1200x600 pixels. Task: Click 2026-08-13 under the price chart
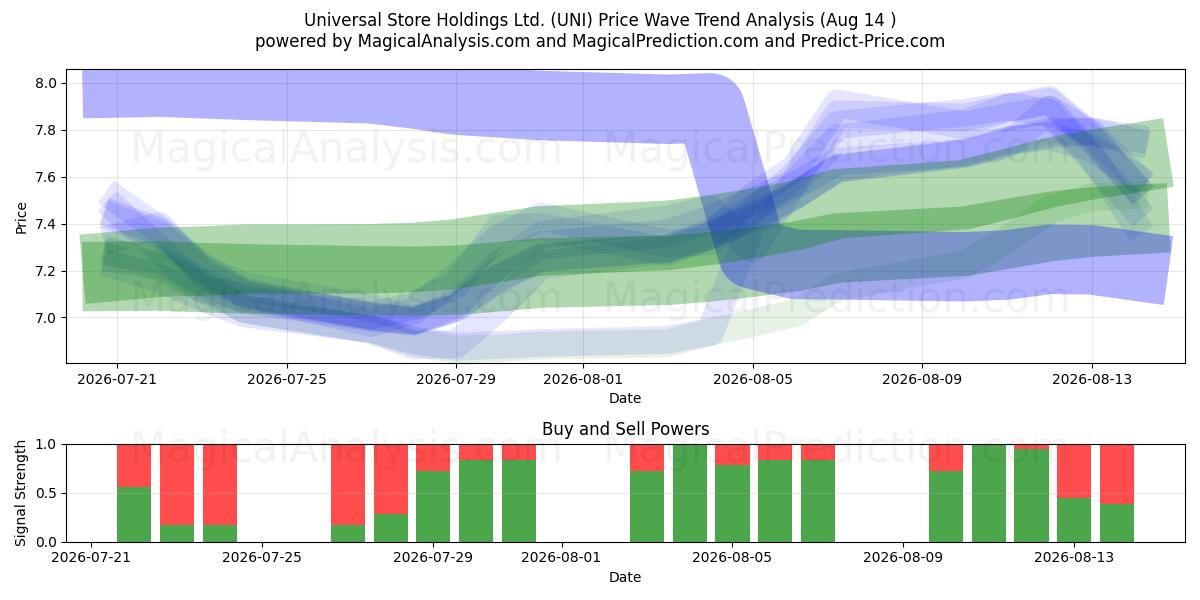click(1092, 379)
